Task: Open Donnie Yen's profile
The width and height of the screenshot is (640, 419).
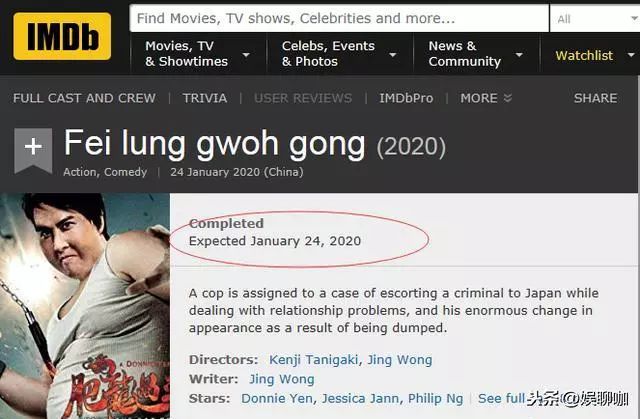Action: [277, 399]
